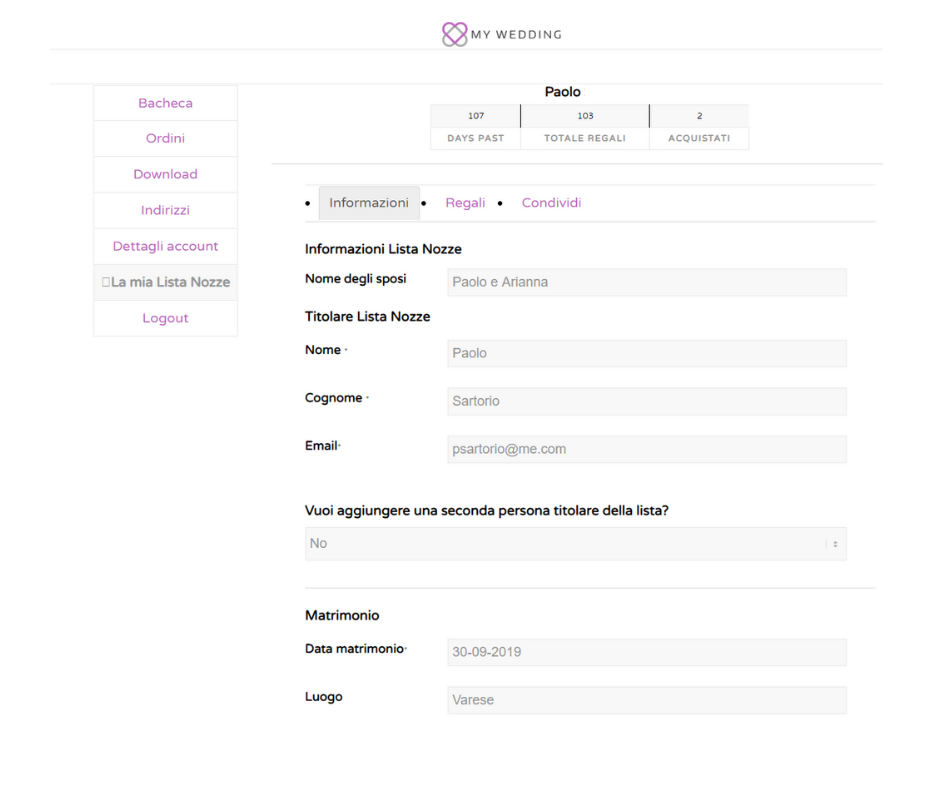Click the Cognome field containing Sartorio

(647, 401)
